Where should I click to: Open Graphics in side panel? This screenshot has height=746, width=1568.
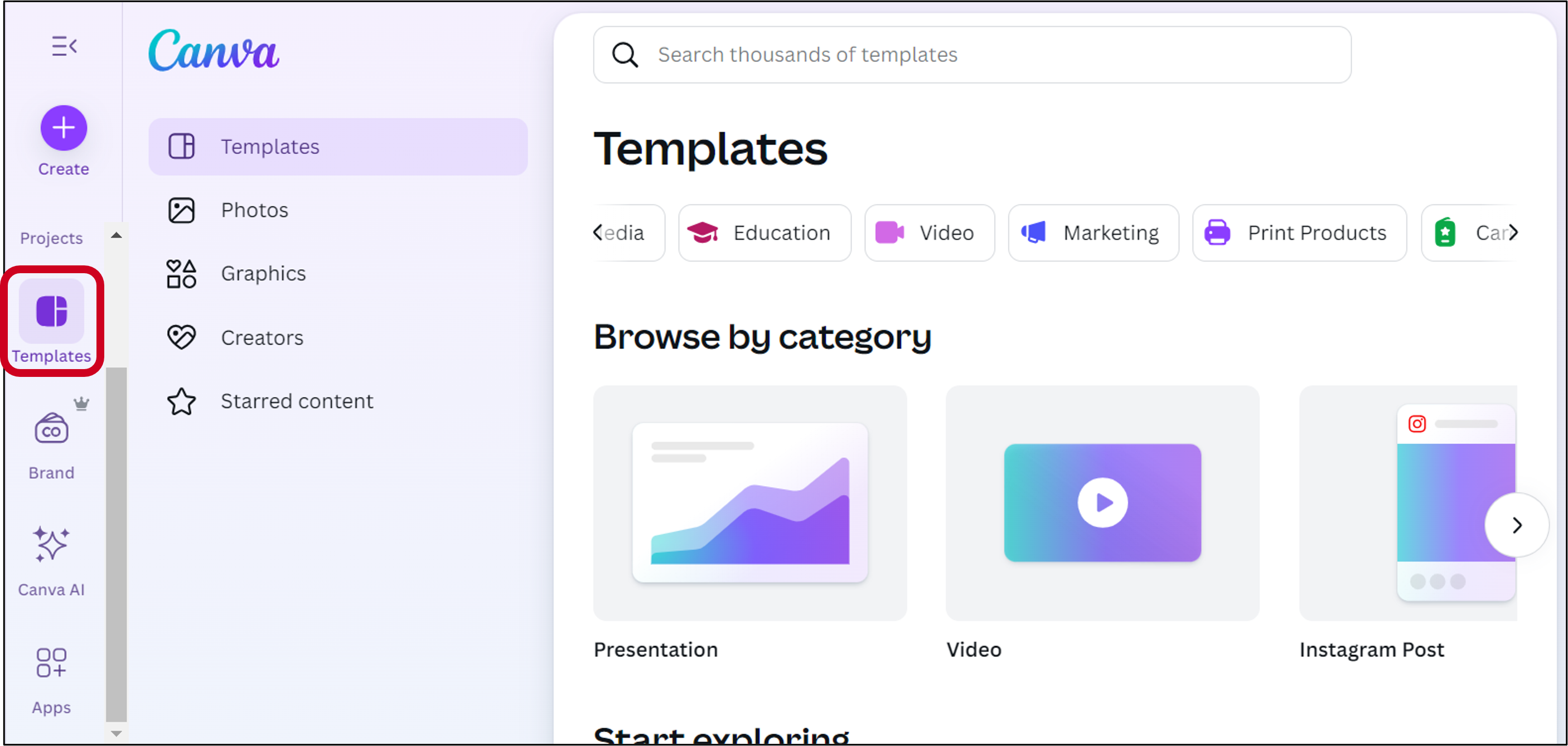263,274
